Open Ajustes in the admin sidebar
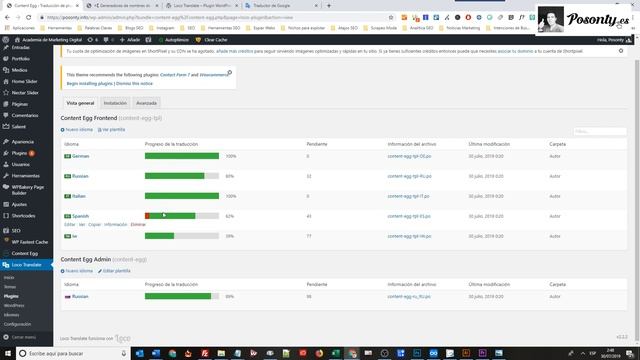 coord(19,204)
